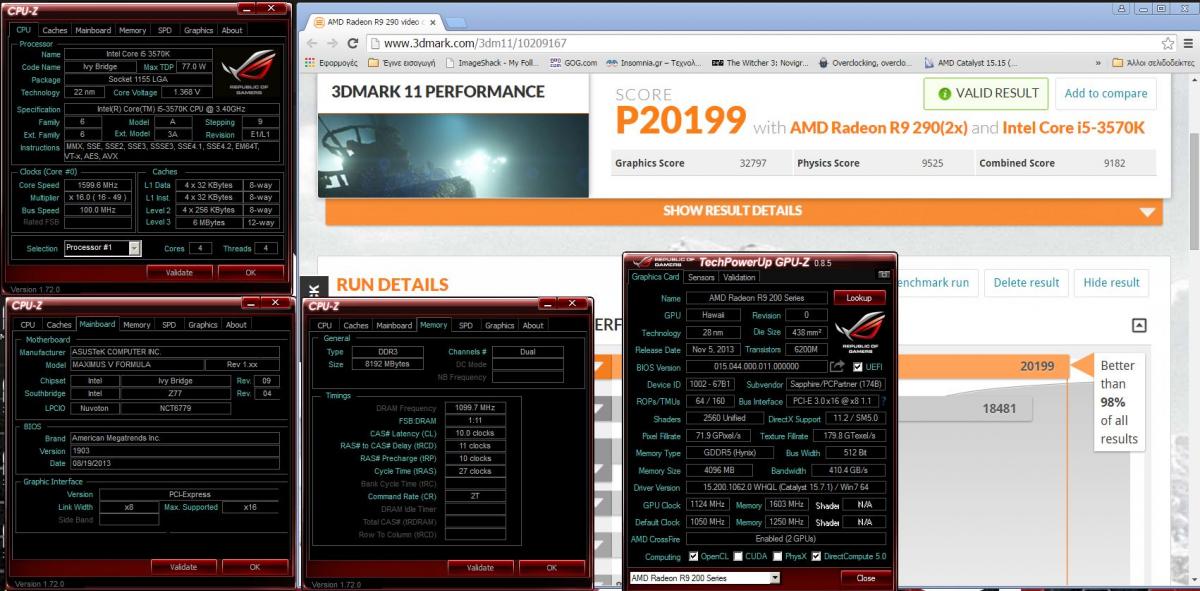Switch to Graphics tab in CPU-Z Mainboard window
Screen dimensions: 1200x591
click(x=203, y=324)
